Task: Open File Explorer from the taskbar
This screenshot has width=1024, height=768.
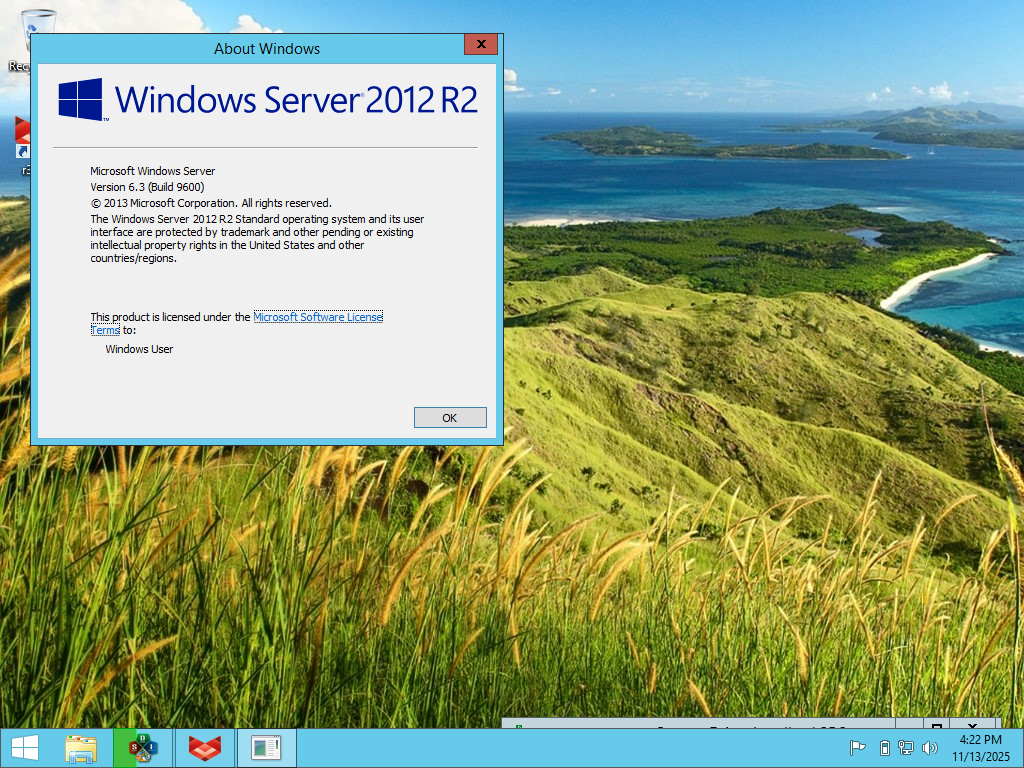Action: [81, 748]
